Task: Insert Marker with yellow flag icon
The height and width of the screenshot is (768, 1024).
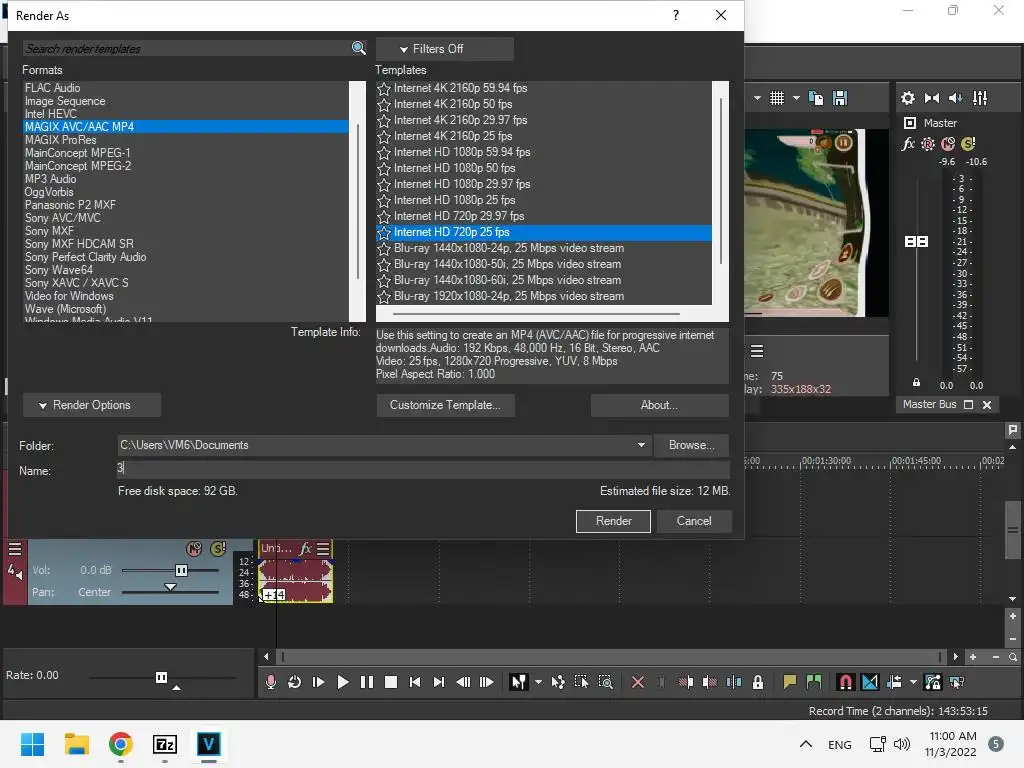Action: (x=790, y=682)
